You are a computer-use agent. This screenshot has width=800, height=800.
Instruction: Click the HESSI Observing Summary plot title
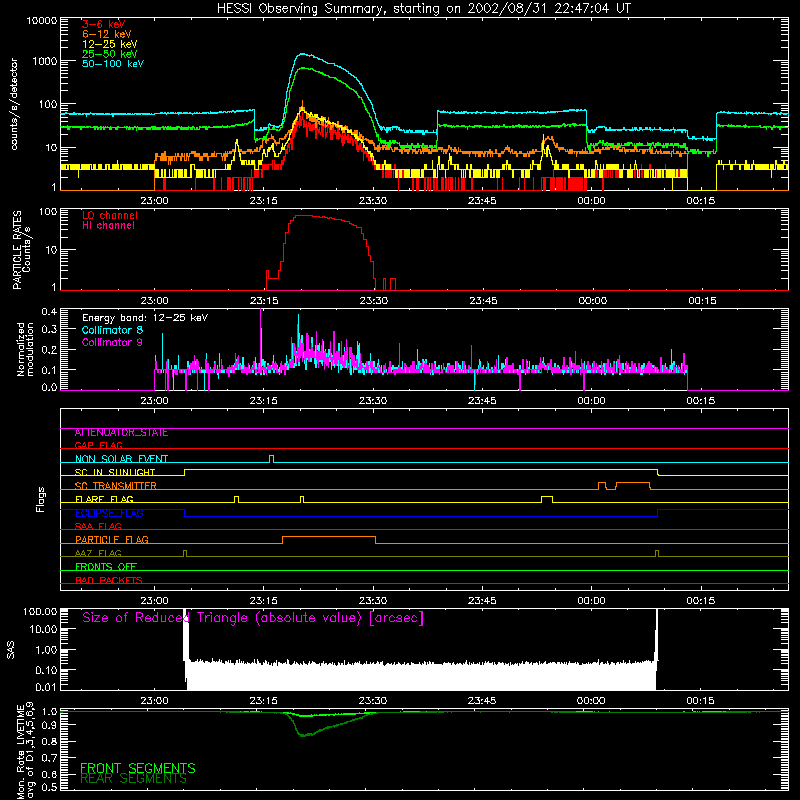423,8
